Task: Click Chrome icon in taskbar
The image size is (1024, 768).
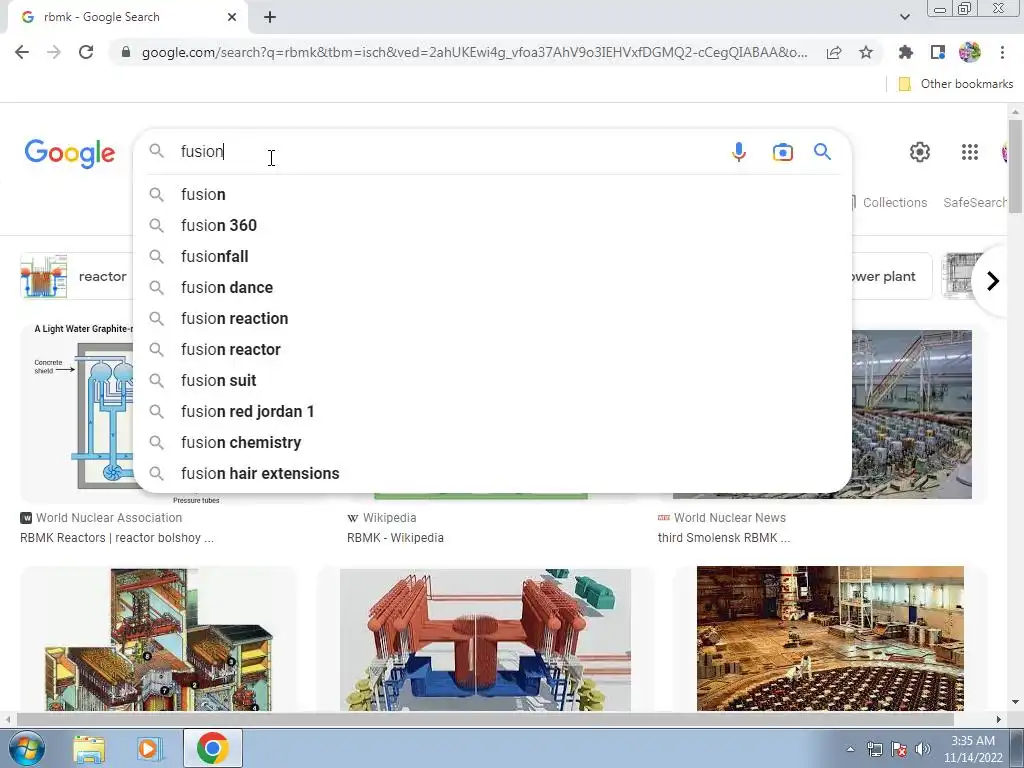Action: point(212,749)
